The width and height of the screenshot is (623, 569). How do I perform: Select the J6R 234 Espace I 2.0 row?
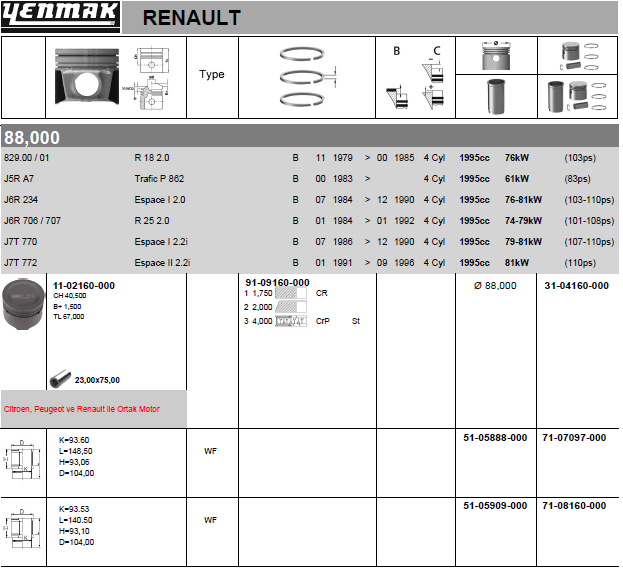point(310,199)
